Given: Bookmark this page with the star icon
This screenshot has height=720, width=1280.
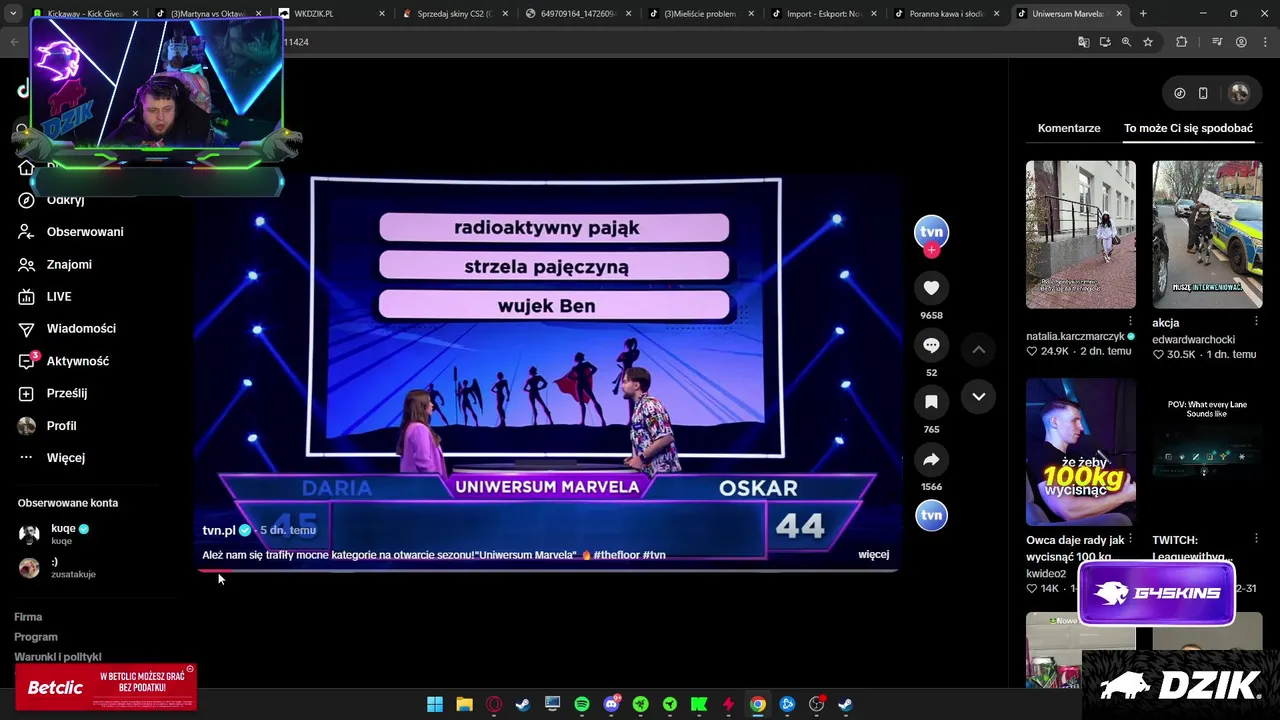Looking at the screenshot, I should coord(1148,42).
